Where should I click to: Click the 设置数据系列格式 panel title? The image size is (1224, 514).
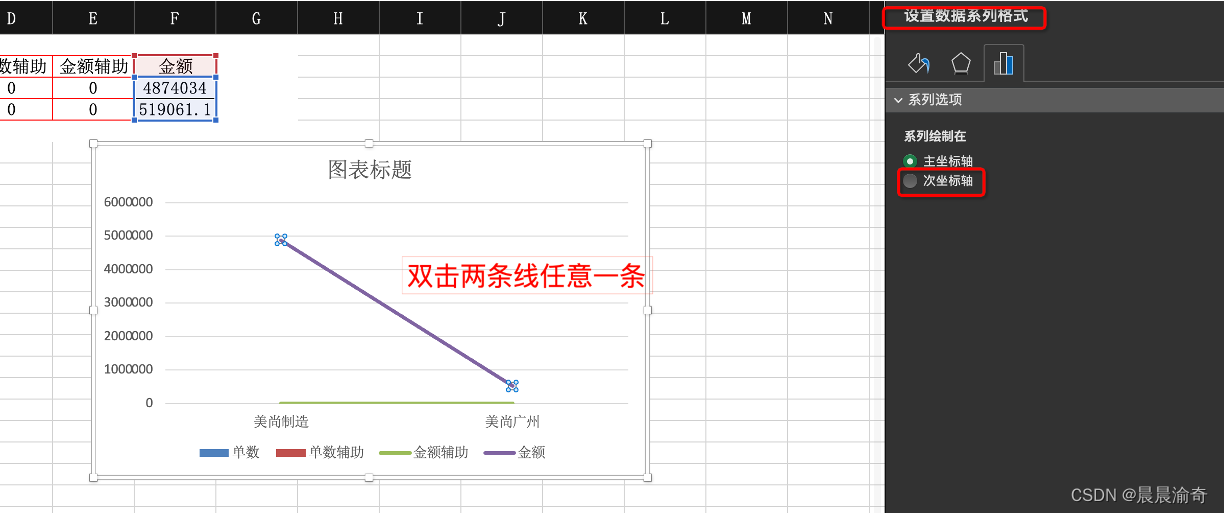click(x=966, y=16)
